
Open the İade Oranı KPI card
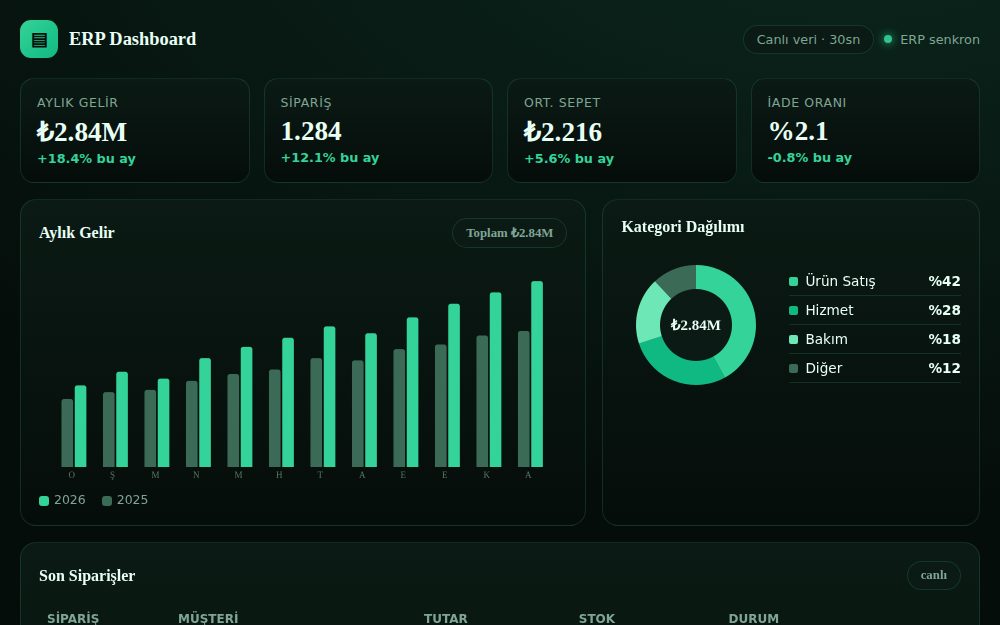[865, 131]
